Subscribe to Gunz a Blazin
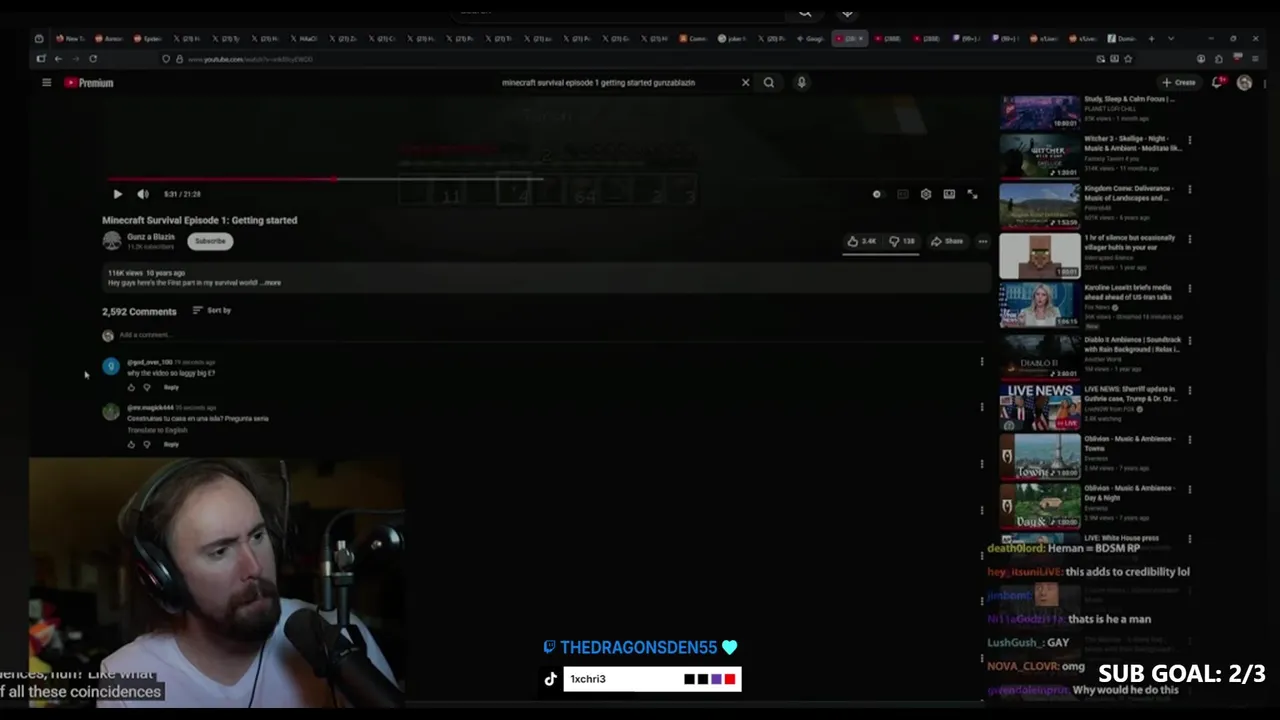 (210, 241)
